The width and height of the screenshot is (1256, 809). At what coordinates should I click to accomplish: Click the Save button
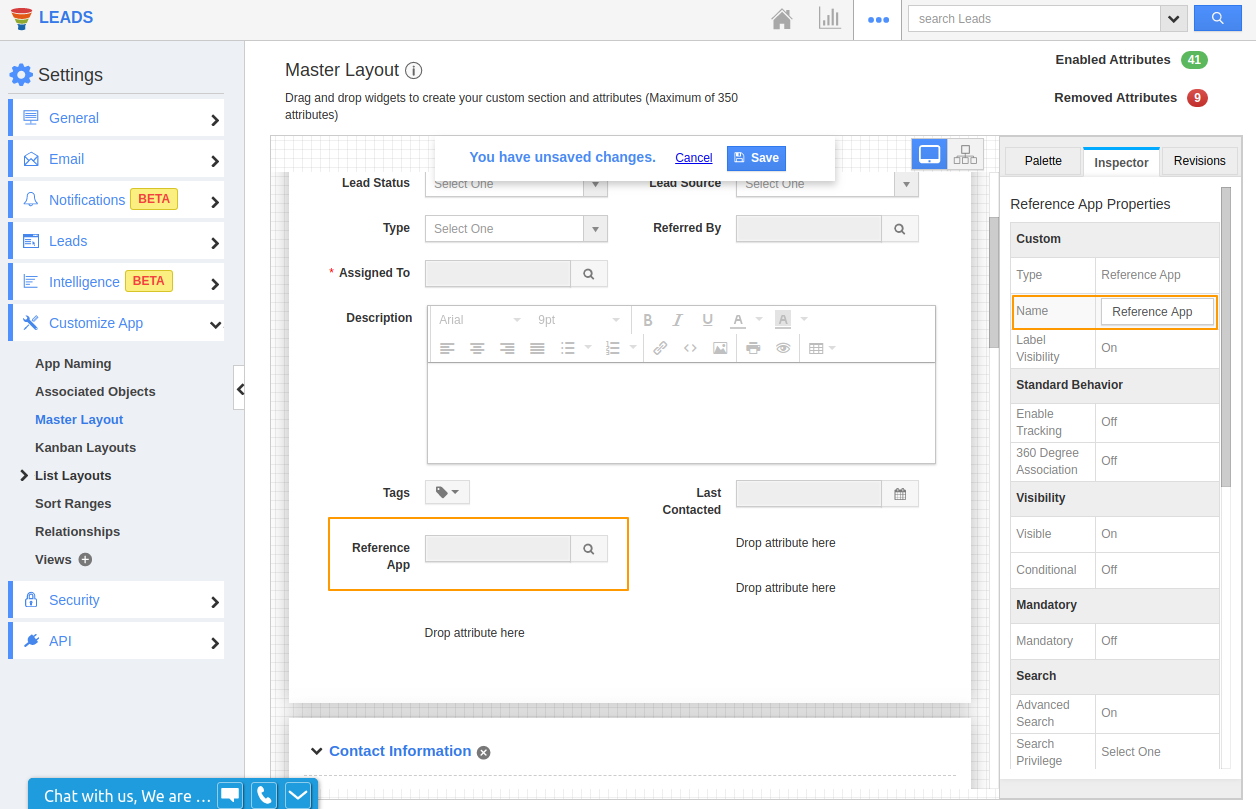point(756,158)
